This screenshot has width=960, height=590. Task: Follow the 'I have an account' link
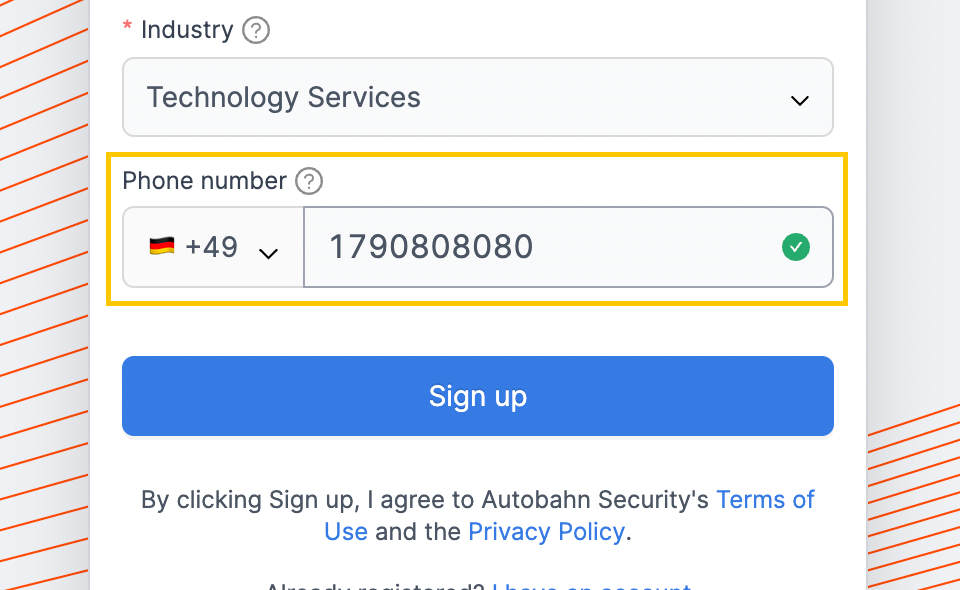click(x=592, y=586)
